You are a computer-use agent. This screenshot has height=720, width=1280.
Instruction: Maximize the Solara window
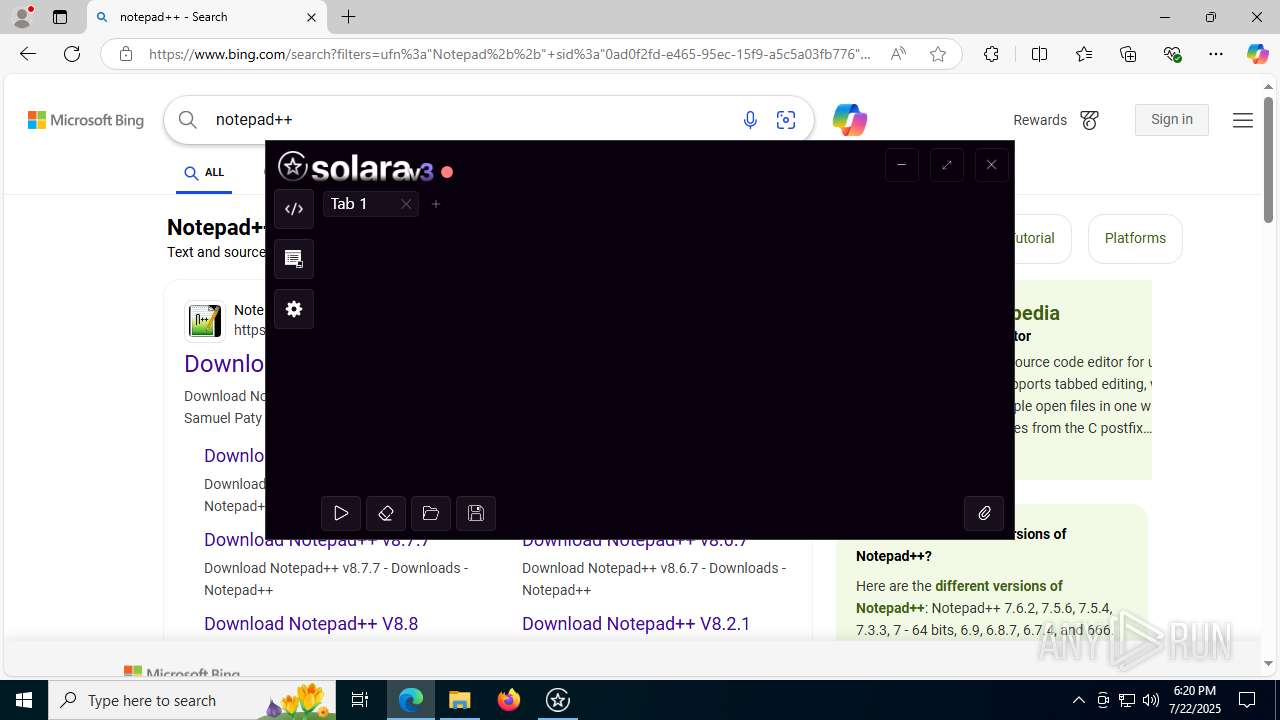[x=946, y=165]
